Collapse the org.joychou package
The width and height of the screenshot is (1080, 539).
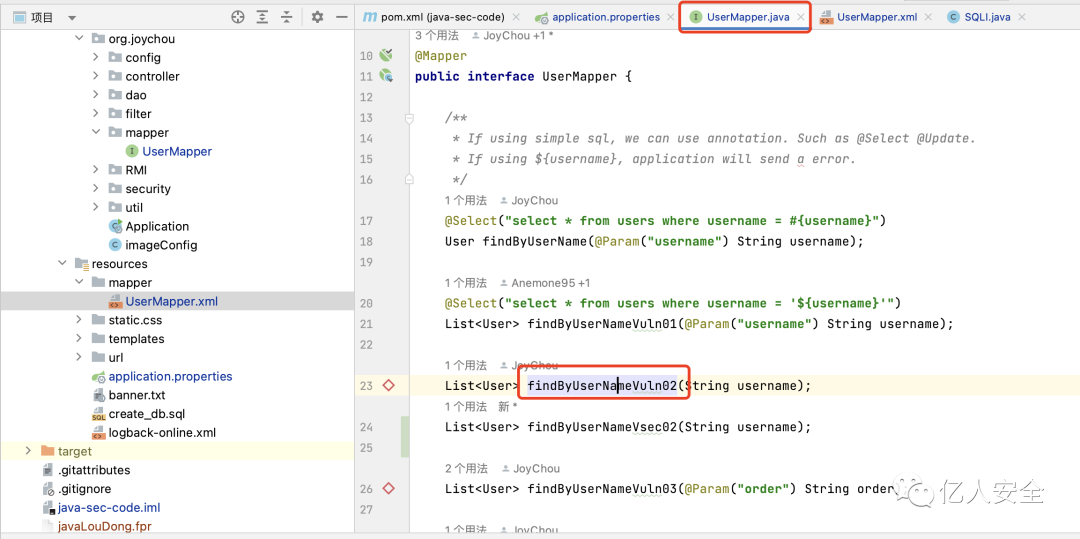[x=79, y=39]
